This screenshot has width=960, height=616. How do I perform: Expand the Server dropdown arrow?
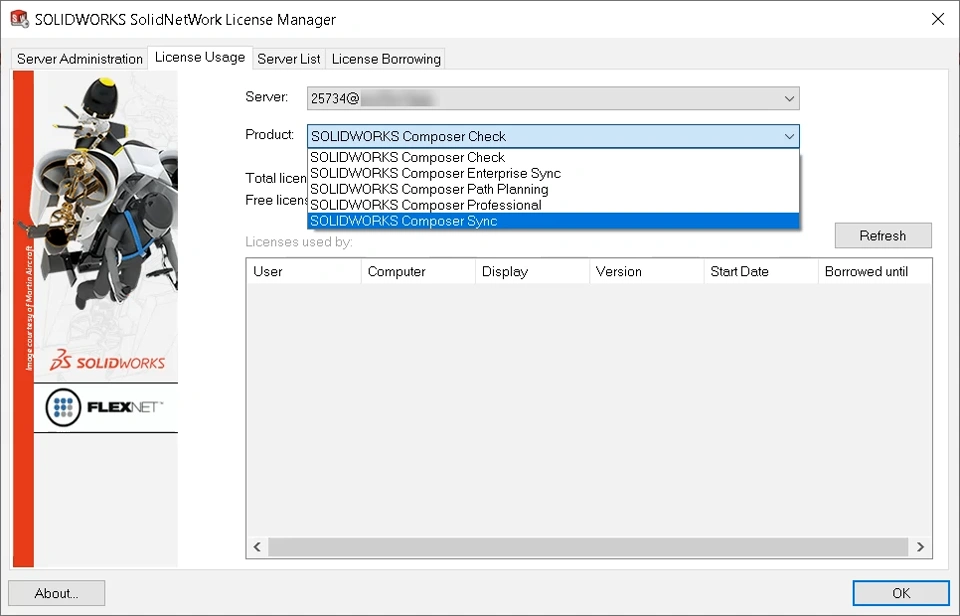point(789,99)
